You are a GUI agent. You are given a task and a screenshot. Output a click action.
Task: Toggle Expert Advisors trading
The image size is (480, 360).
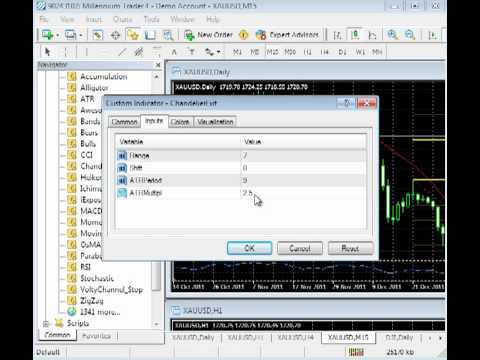pos(287,35)
